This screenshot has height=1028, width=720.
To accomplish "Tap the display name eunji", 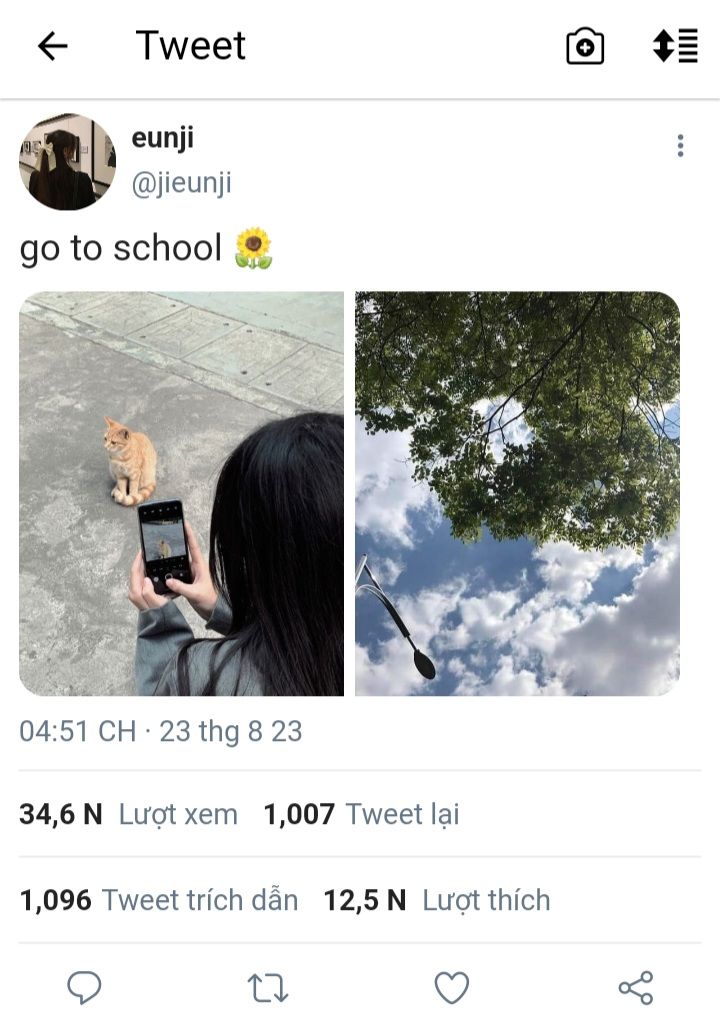I will [163, 138].
